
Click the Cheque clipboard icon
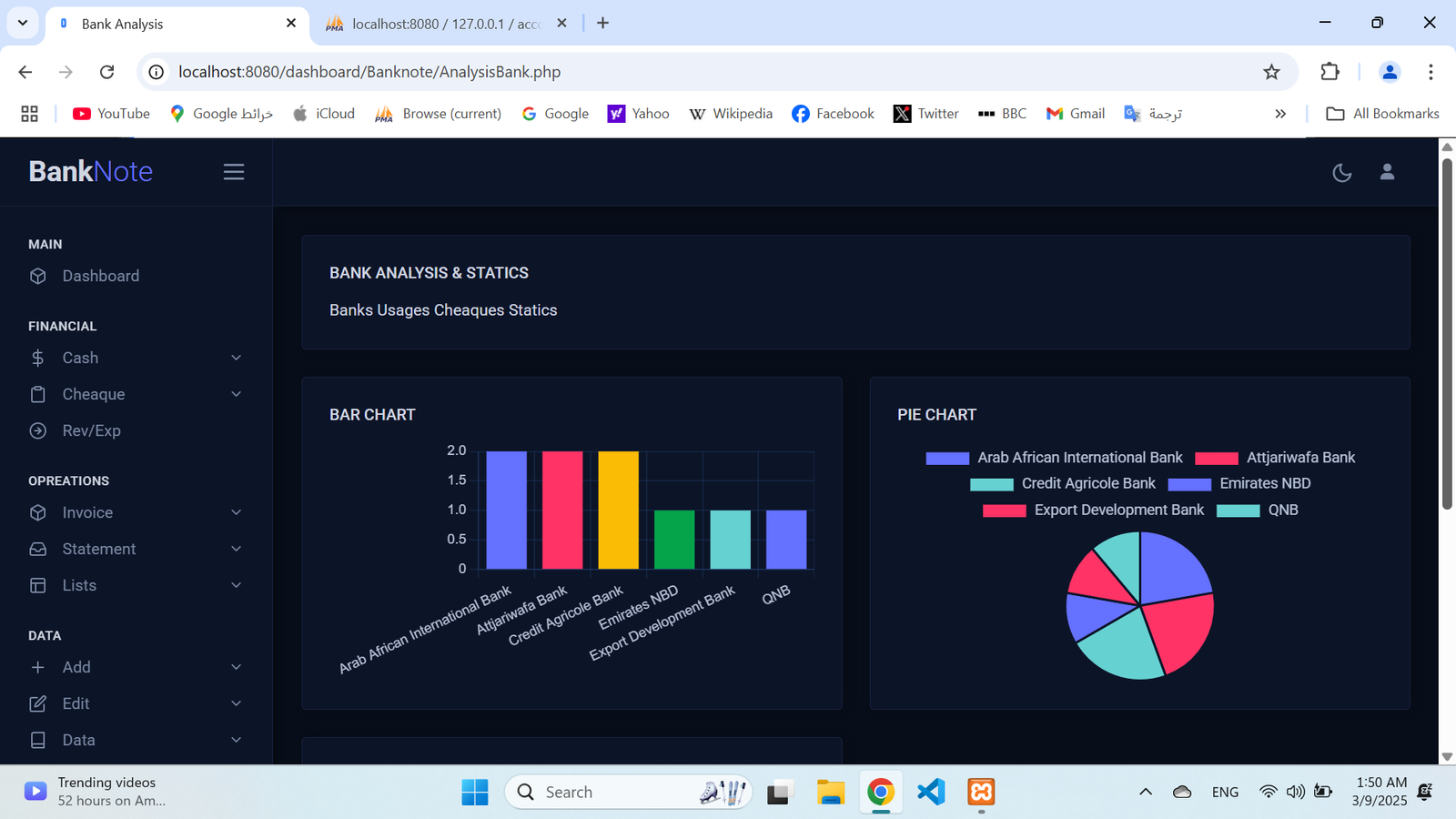point(38,394)
